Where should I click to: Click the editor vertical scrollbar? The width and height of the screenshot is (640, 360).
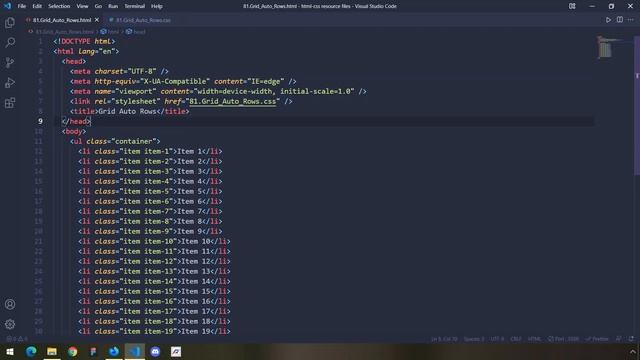tap(637, 106)
